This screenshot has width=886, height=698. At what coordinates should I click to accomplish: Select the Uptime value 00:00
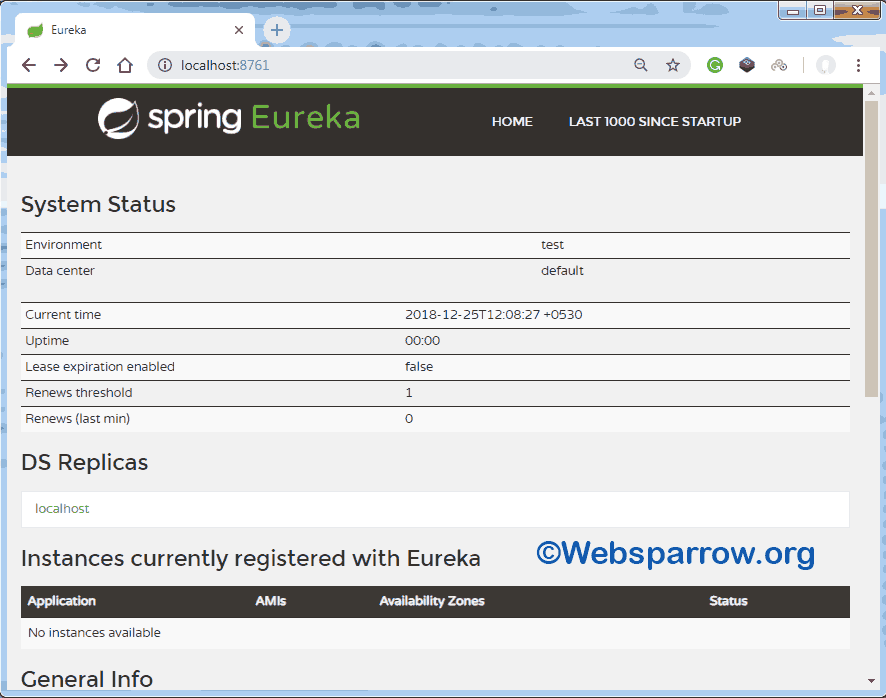(422, 341)
